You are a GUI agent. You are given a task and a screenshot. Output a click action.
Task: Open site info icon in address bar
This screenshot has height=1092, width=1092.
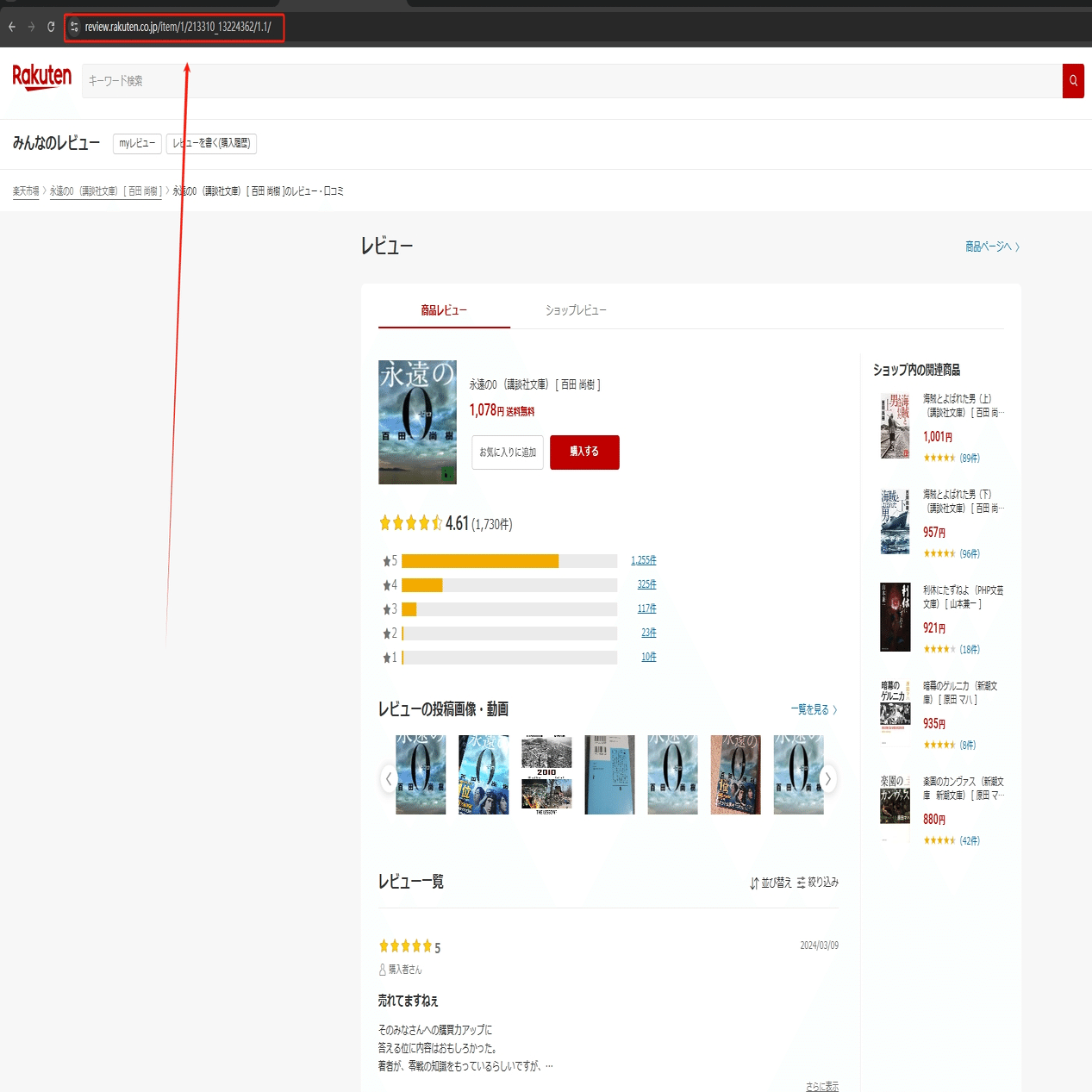tap(74, 27)
